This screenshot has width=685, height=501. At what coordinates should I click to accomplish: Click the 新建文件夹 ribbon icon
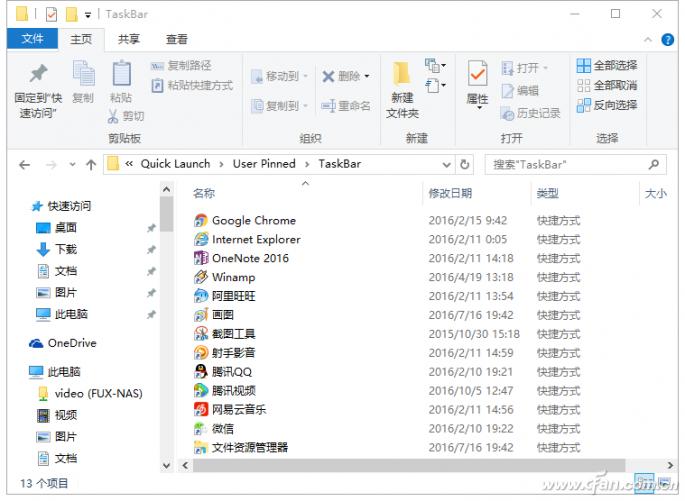402,75
